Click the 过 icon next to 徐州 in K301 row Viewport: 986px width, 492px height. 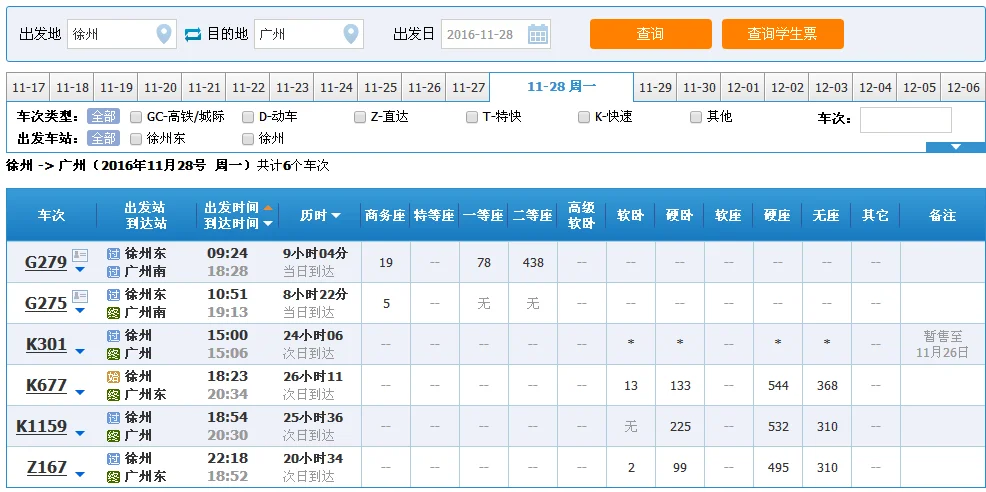pyautogui.click(x=113, y=336)
